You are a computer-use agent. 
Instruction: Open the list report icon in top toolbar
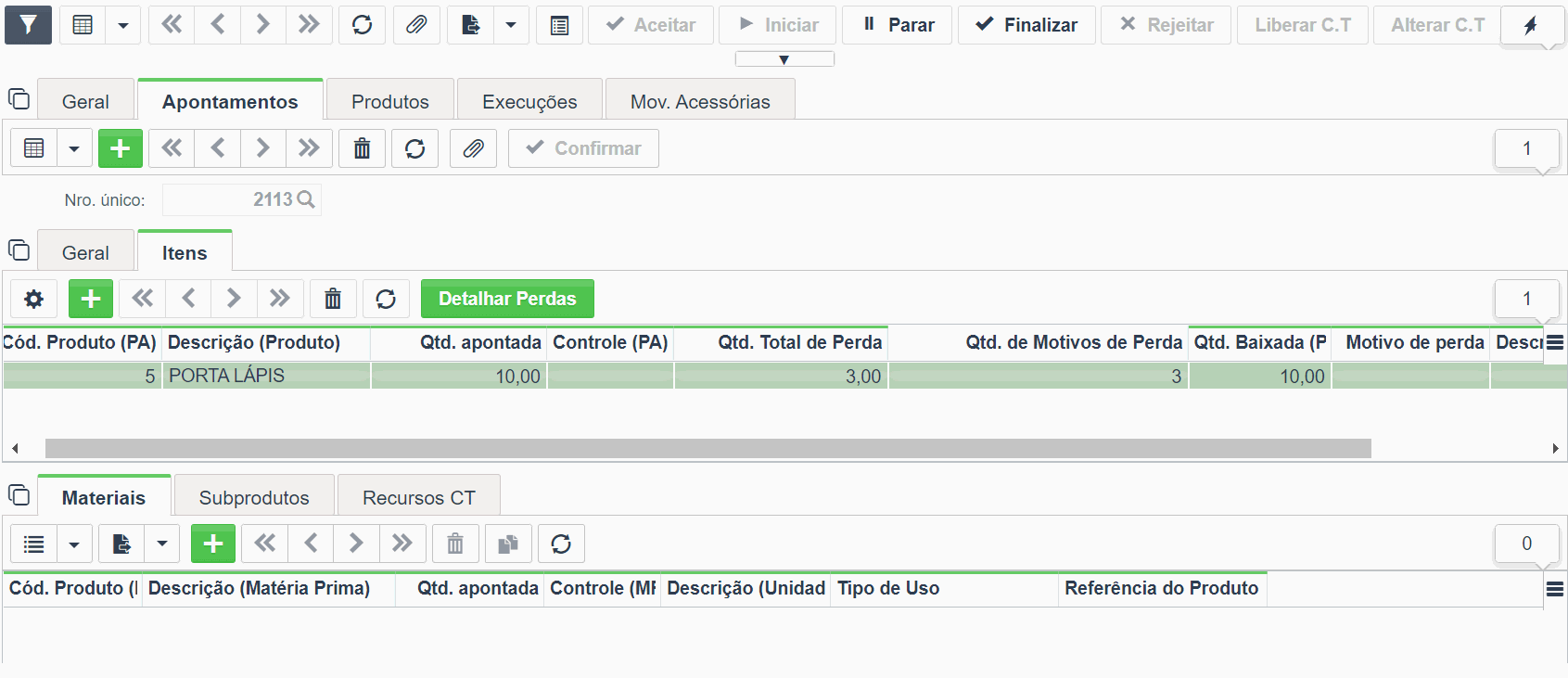click(x=559, y=25)
